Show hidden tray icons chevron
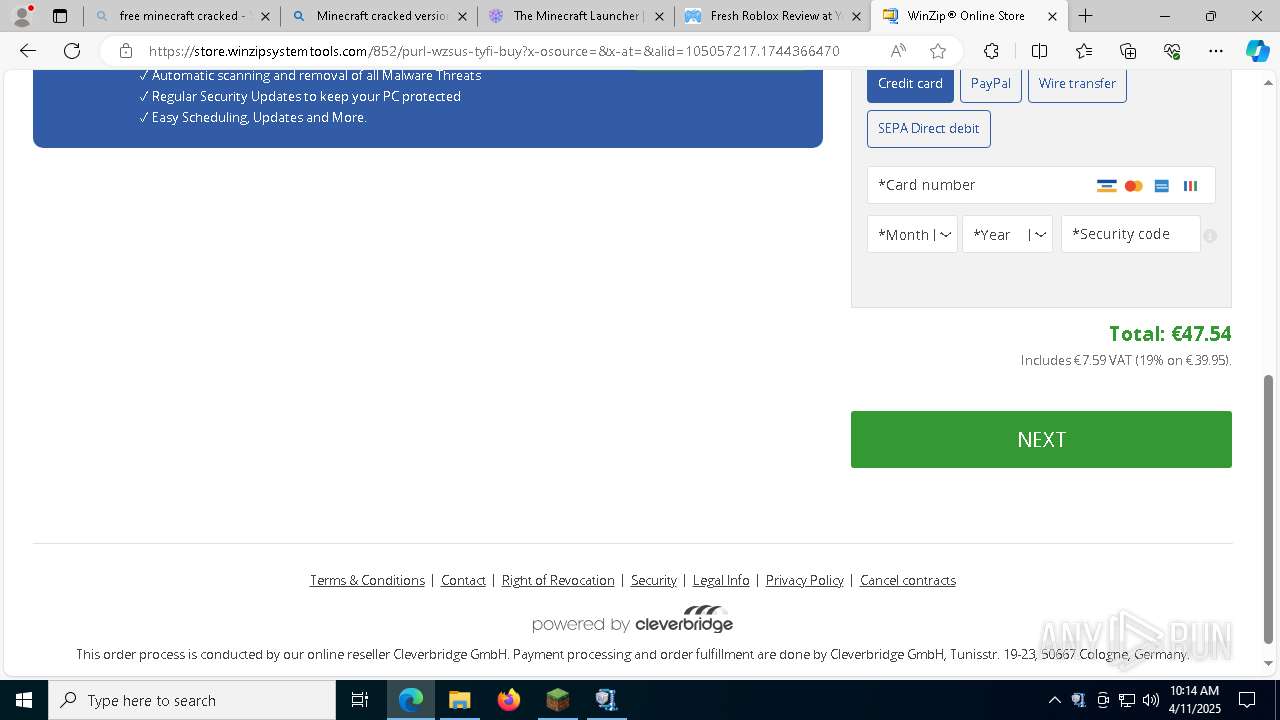The image size is (1280, 720). click(1054, 700)
